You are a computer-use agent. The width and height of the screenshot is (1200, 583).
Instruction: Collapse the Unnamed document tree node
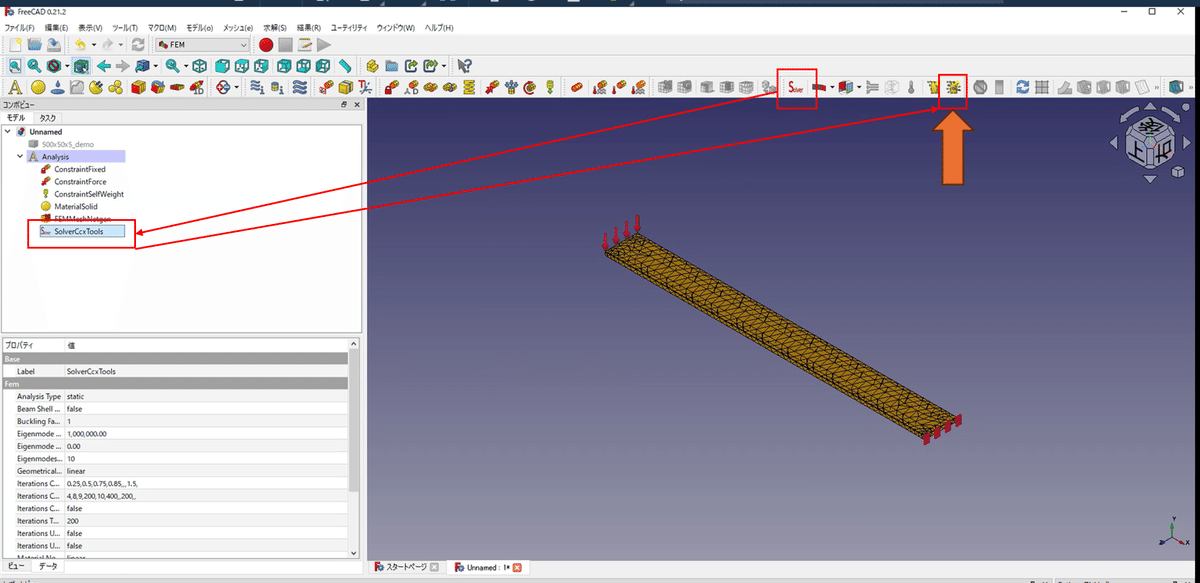click(x=8, y=132)
